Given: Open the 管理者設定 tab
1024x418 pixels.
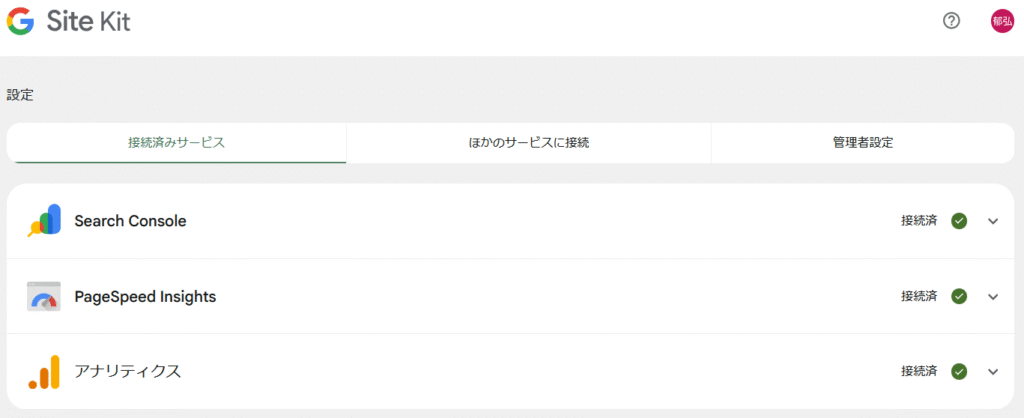Looking at the screenshot, I should [862, 142].
